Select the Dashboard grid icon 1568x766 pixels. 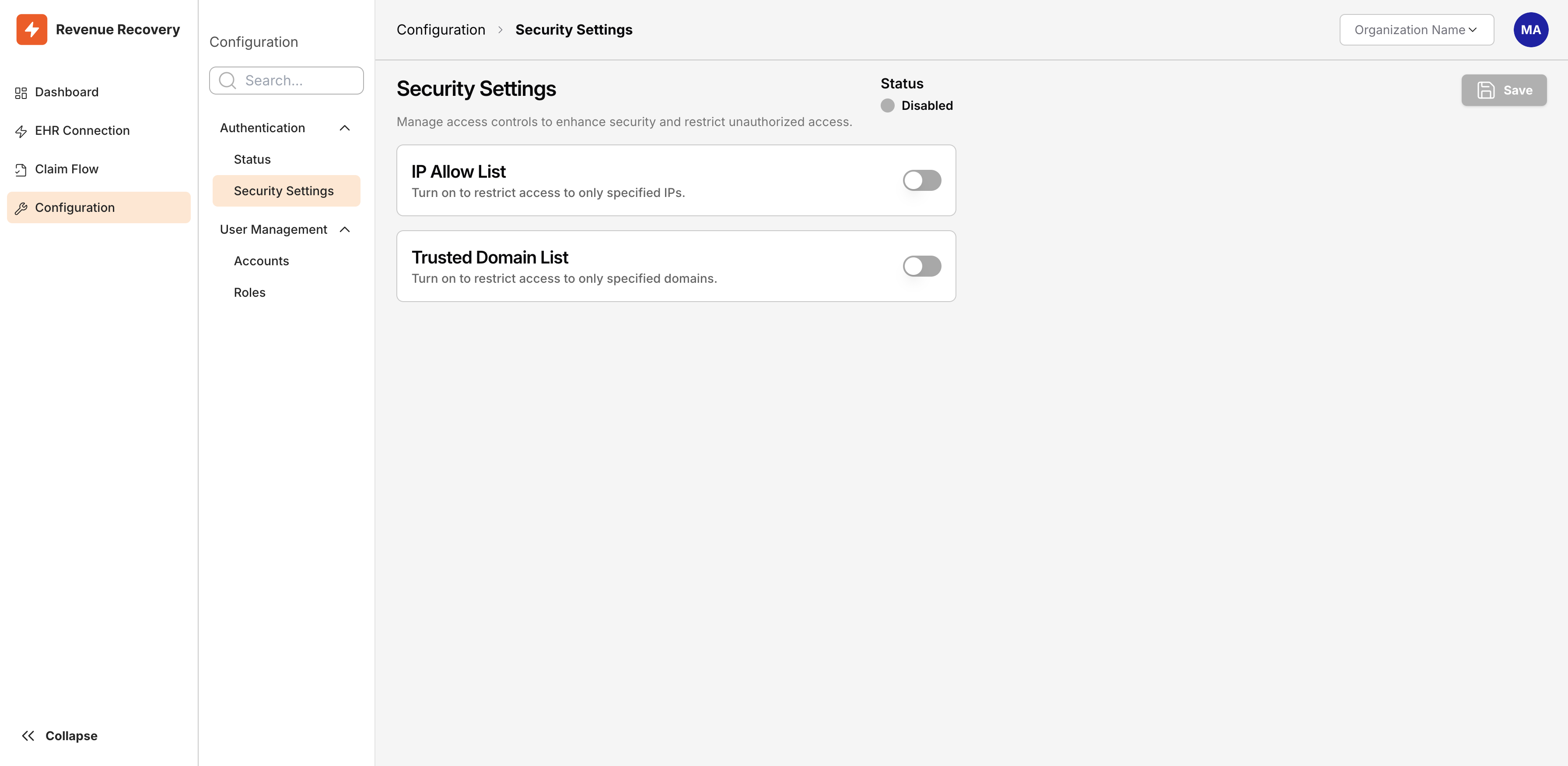20,92
